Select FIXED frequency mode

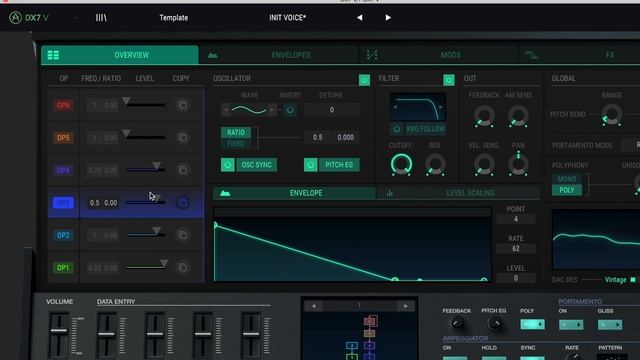pos(236,143)
